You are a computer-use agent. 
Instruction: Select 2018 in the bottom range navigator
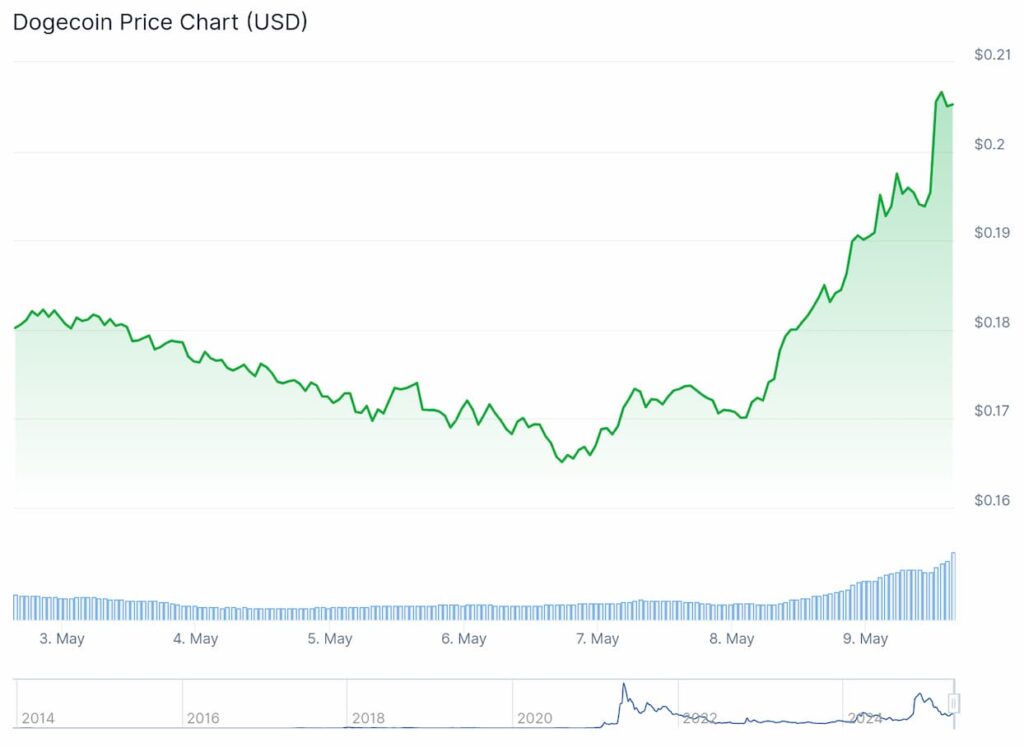click(x=368, y=718)
